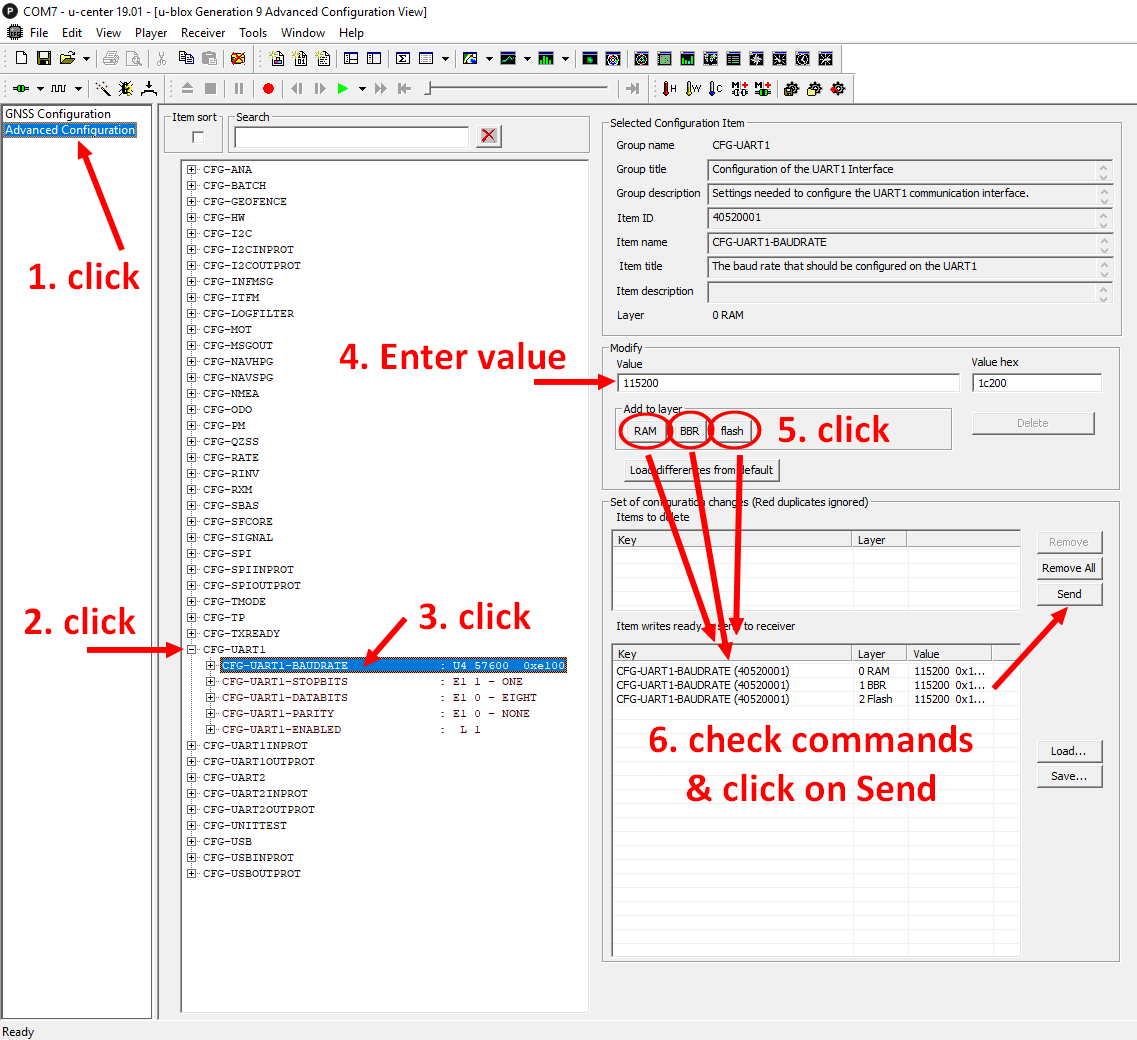Click the red X clear search icon
The image size is (1137, 1040).
[489, 136]
